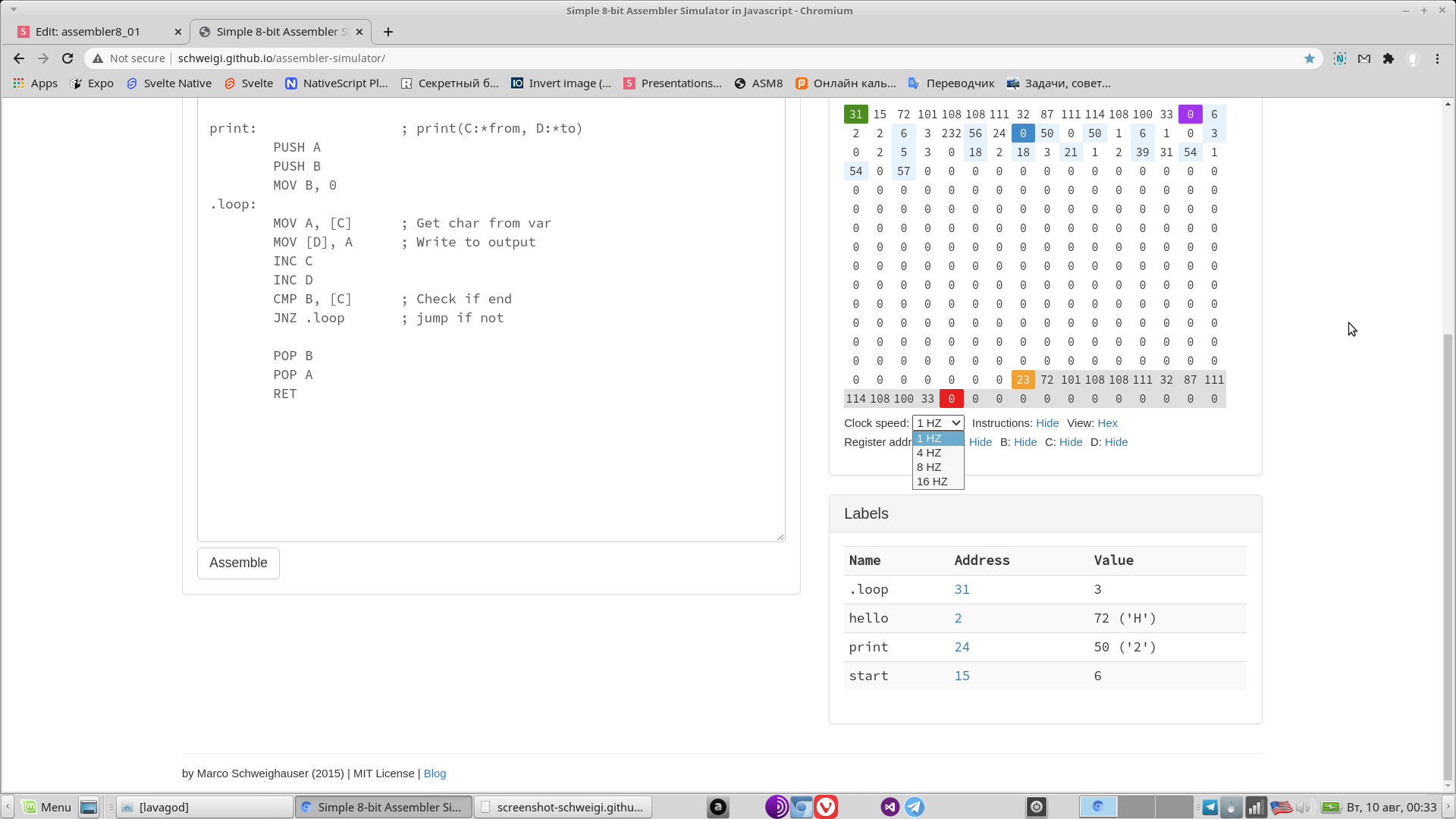Click the bookmark star icon

tap(1309, 58)
